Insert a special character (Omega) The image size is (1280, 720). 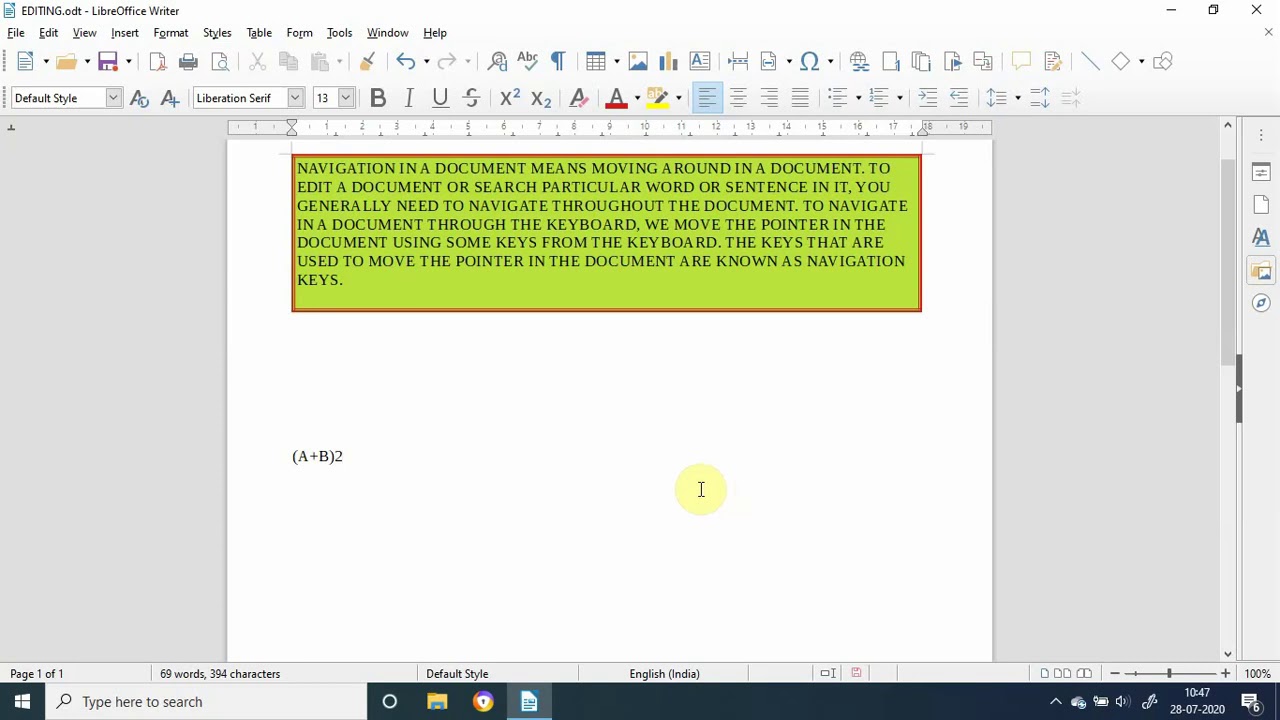coord(809,62)
